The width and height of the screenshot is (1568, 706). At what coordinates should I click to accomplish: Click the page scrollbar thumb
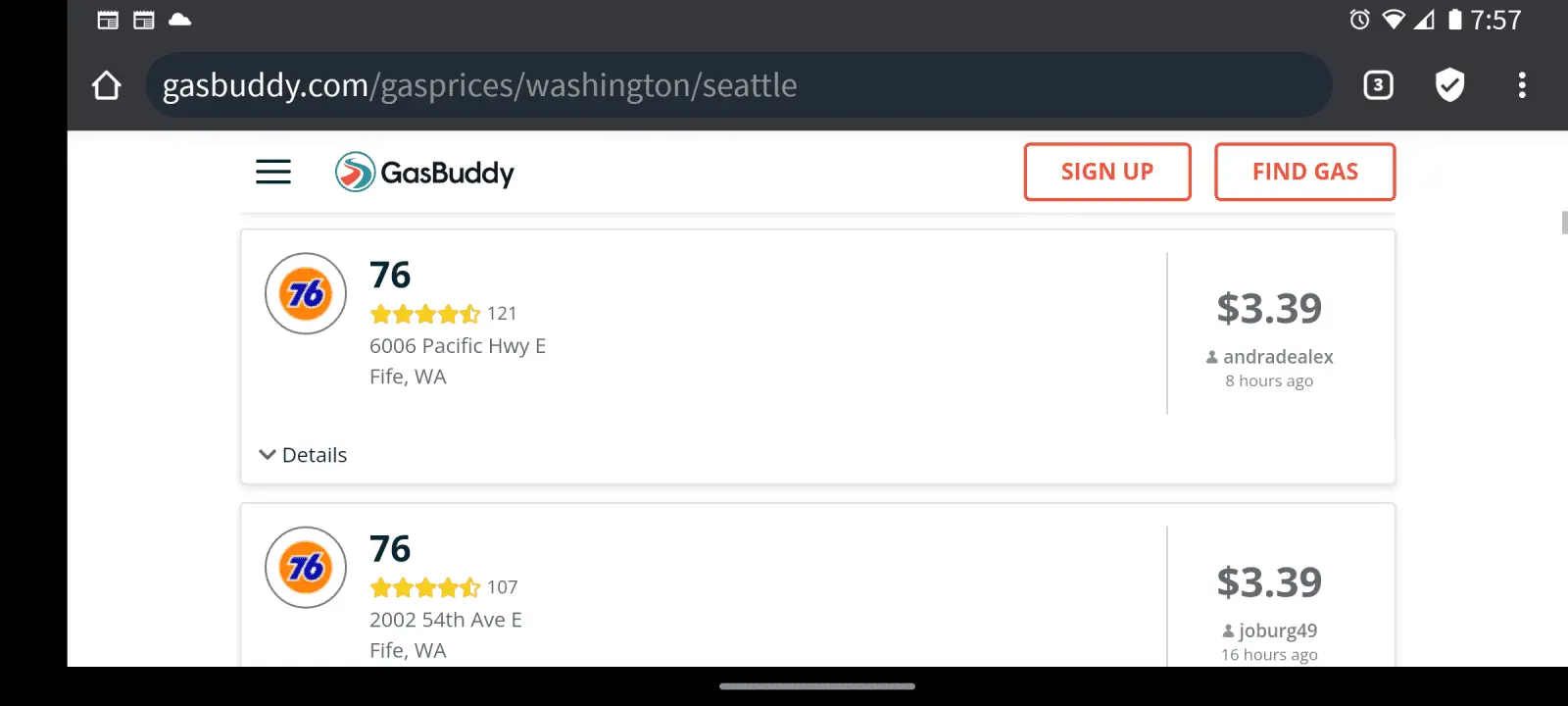click(x=1564, y=223)
